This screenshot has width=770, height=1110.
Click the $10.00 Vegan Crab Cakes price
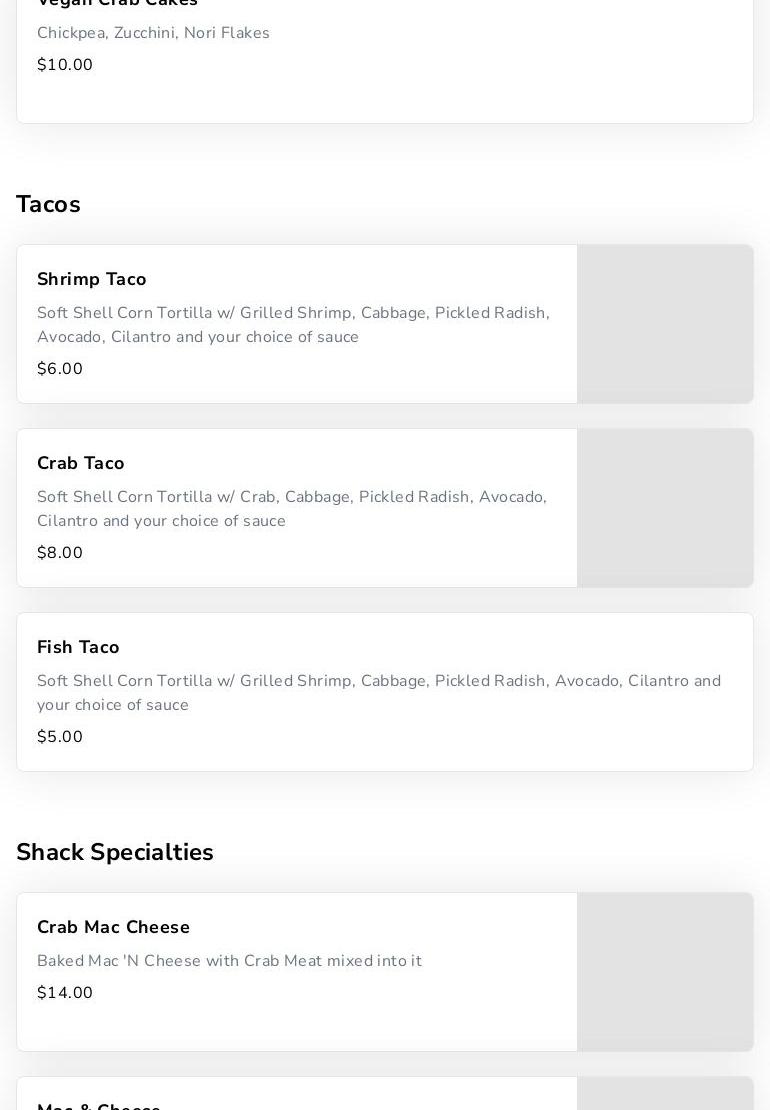(65, 65)
